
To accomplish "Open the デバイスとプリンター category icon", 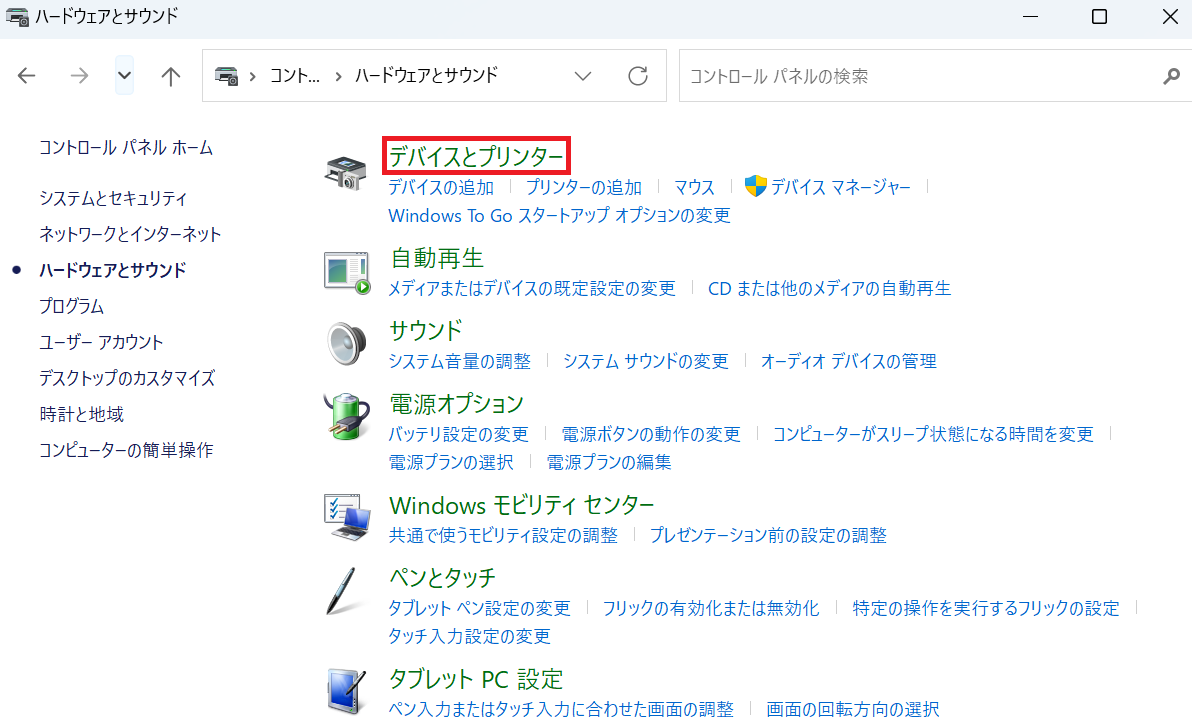I will click(x=346, y=172).
